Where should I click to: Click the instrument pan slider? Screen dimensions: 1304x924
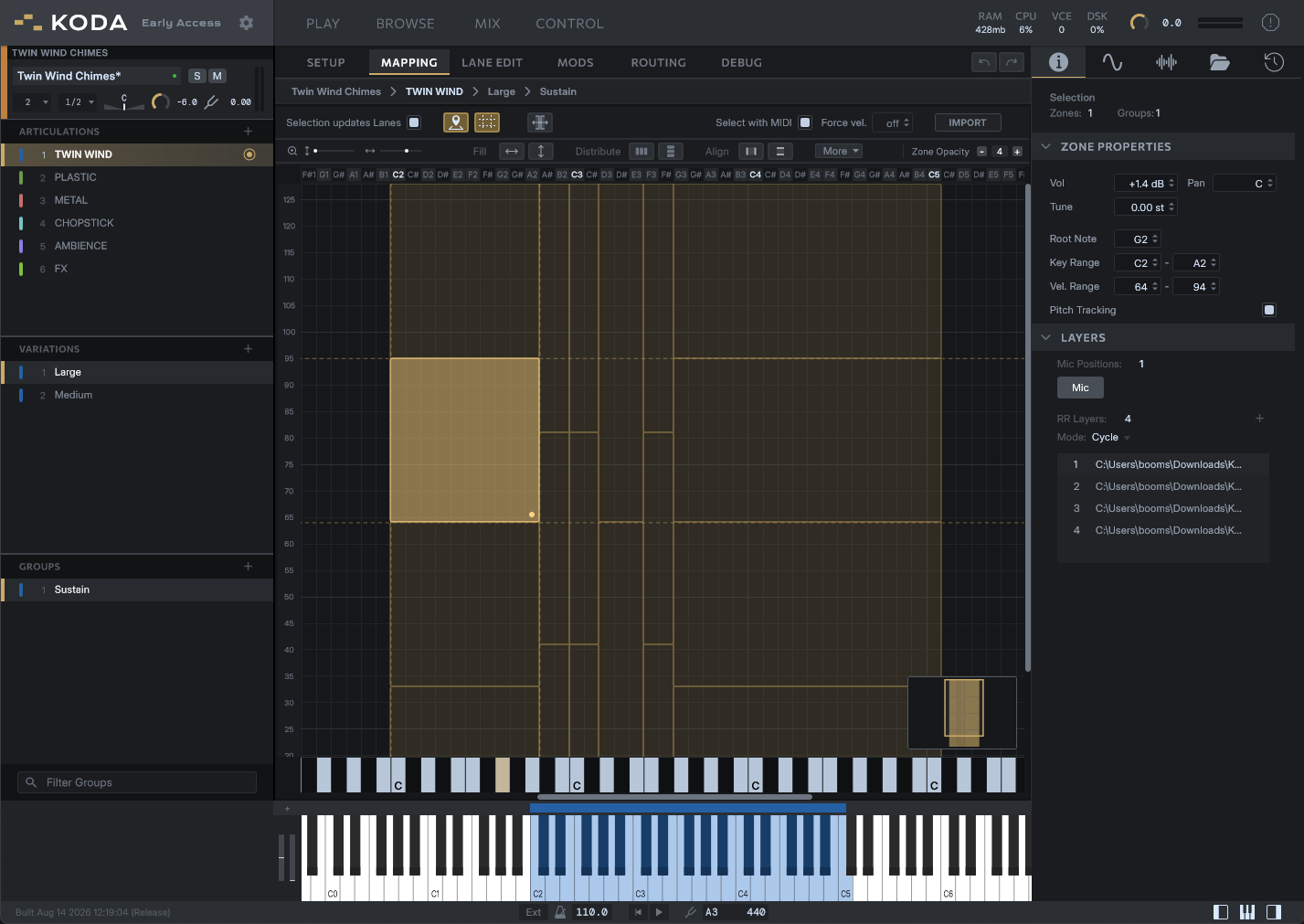(x=124, y=102)
